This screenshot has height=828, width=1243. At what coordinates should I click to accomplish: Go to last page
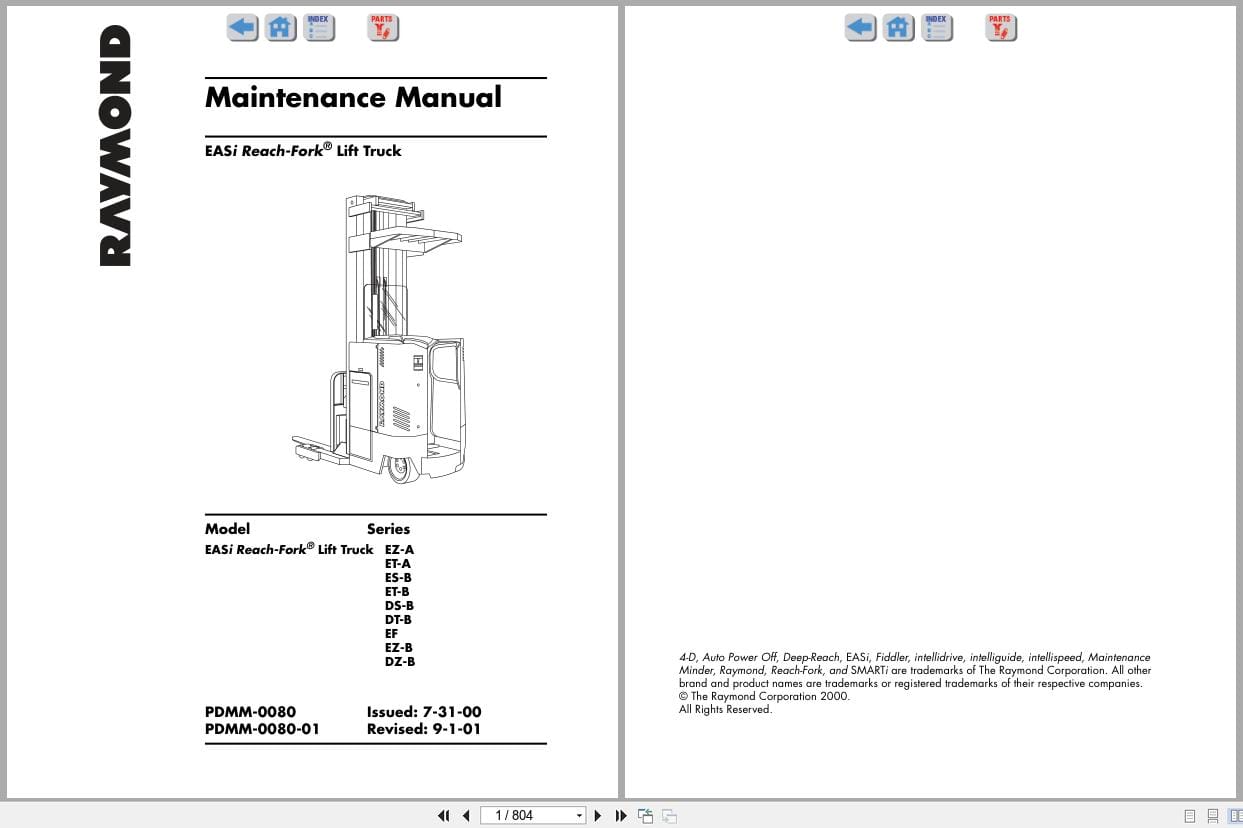(620, 816)
